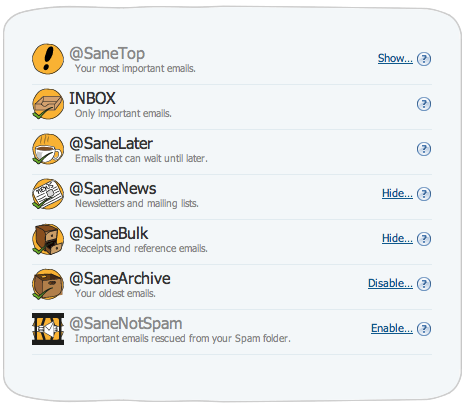Hide the @SaneBulk folder
This screenshot has height=410, width=467.
[397, 238]
